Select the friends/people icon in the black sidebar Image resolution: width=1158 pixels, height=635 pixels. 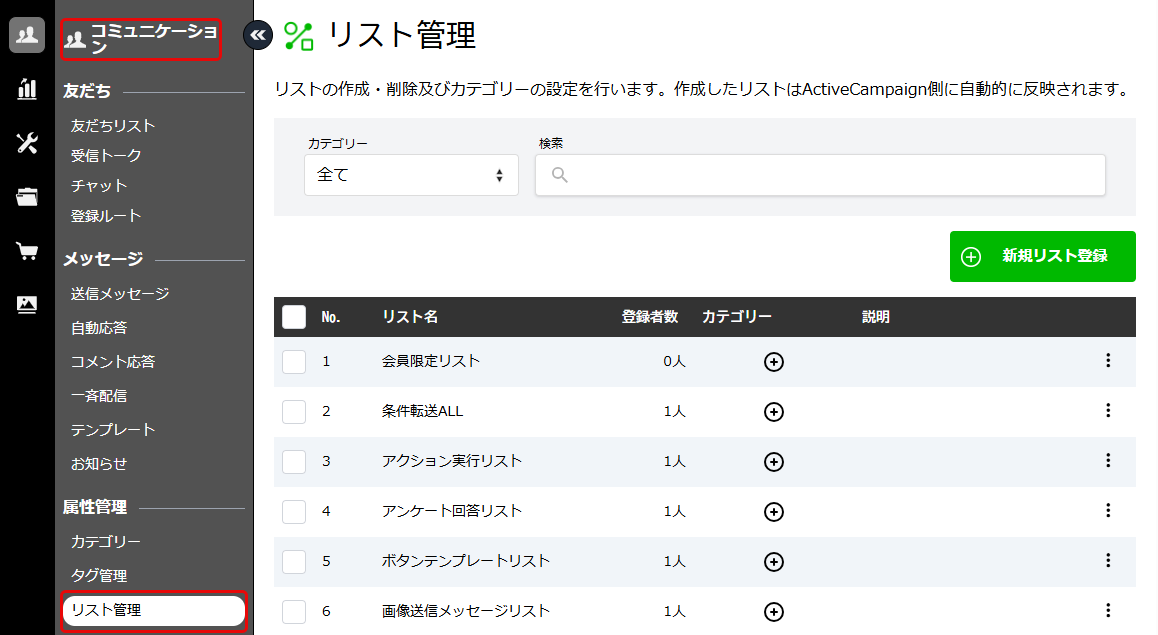pyautogui.click(x=26, y=35)
